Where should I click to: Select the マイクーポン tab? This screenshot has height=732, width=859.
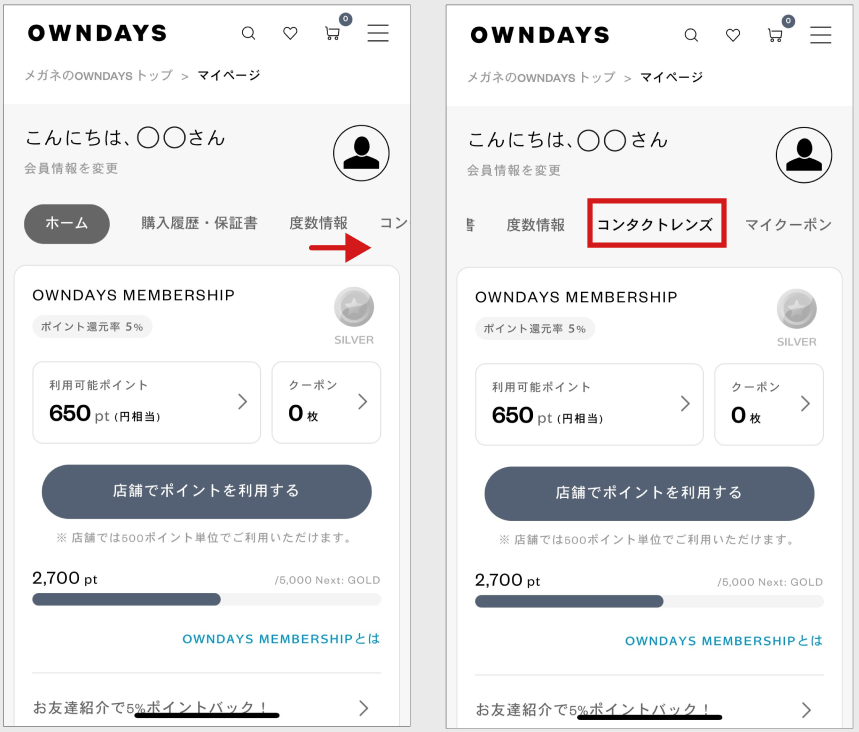pyautogui.click(x=789, y=225)
